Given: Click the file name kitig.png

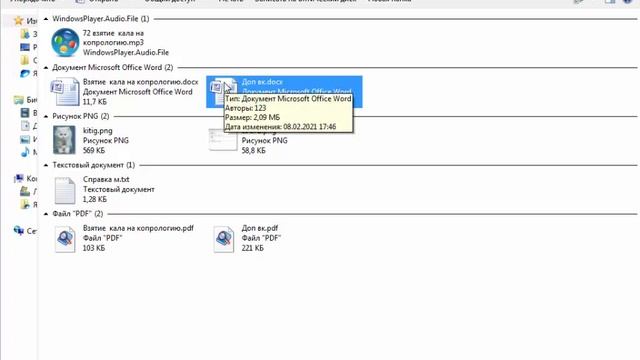Looking at the screenshot, I should (98, 131).
